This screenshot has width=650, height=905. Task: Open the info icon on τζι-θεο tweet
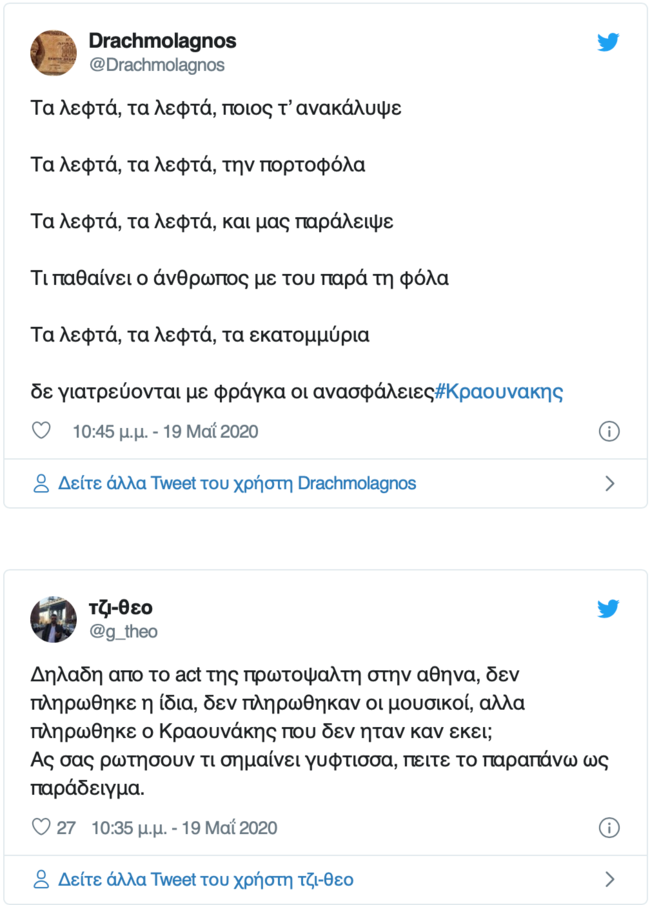pyautogui.click(x=608, y=827)
